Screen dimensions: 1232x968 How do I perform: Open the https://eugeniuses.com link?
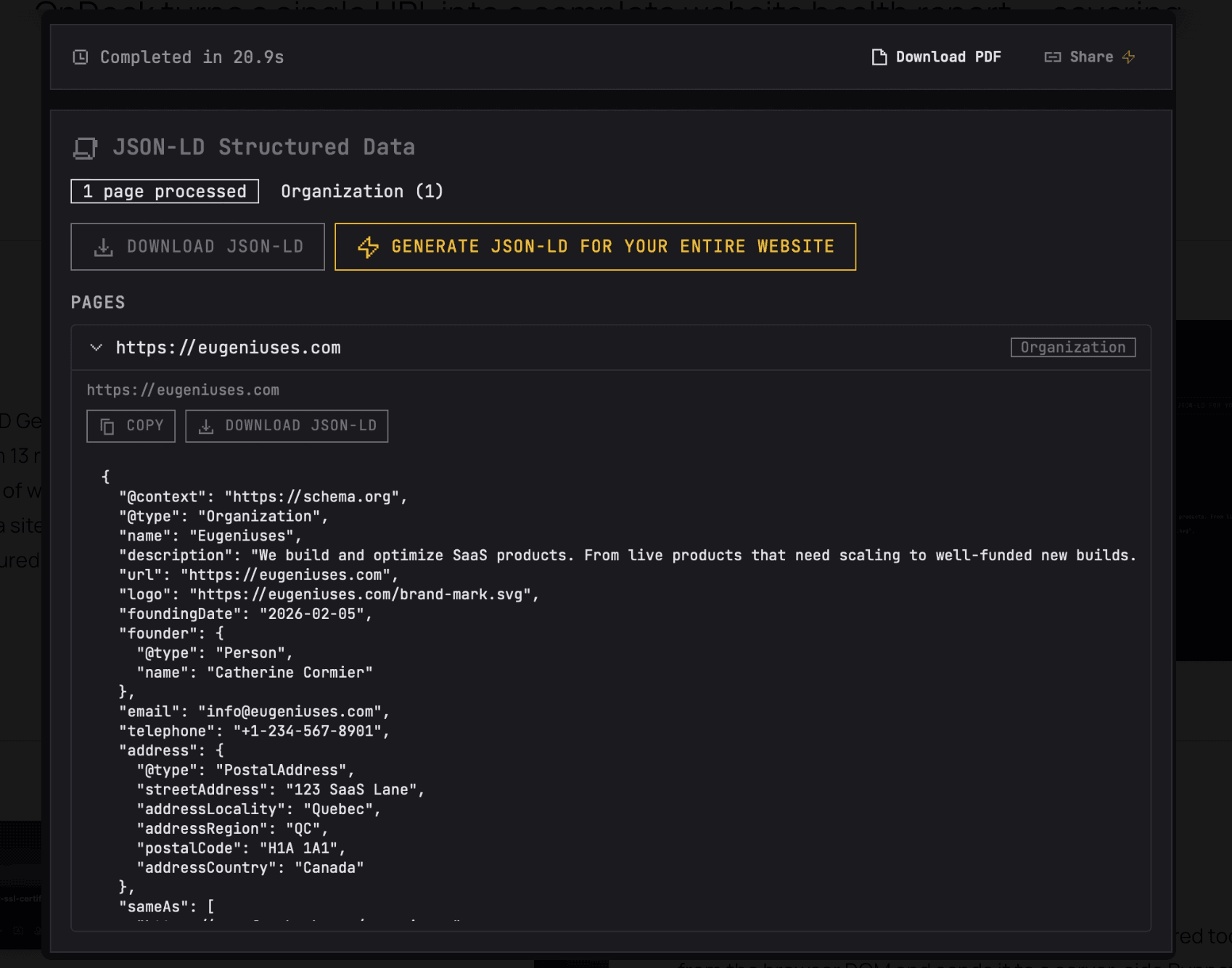pos(228,347)
